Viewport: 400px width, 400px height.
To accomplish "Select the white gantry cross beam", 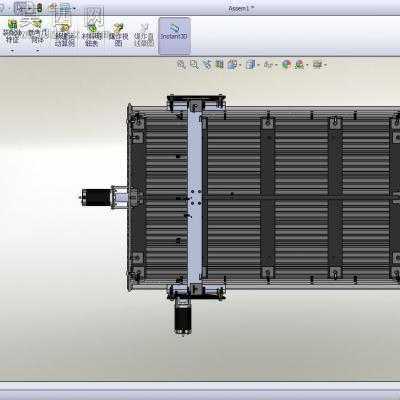I will [195, 197].
